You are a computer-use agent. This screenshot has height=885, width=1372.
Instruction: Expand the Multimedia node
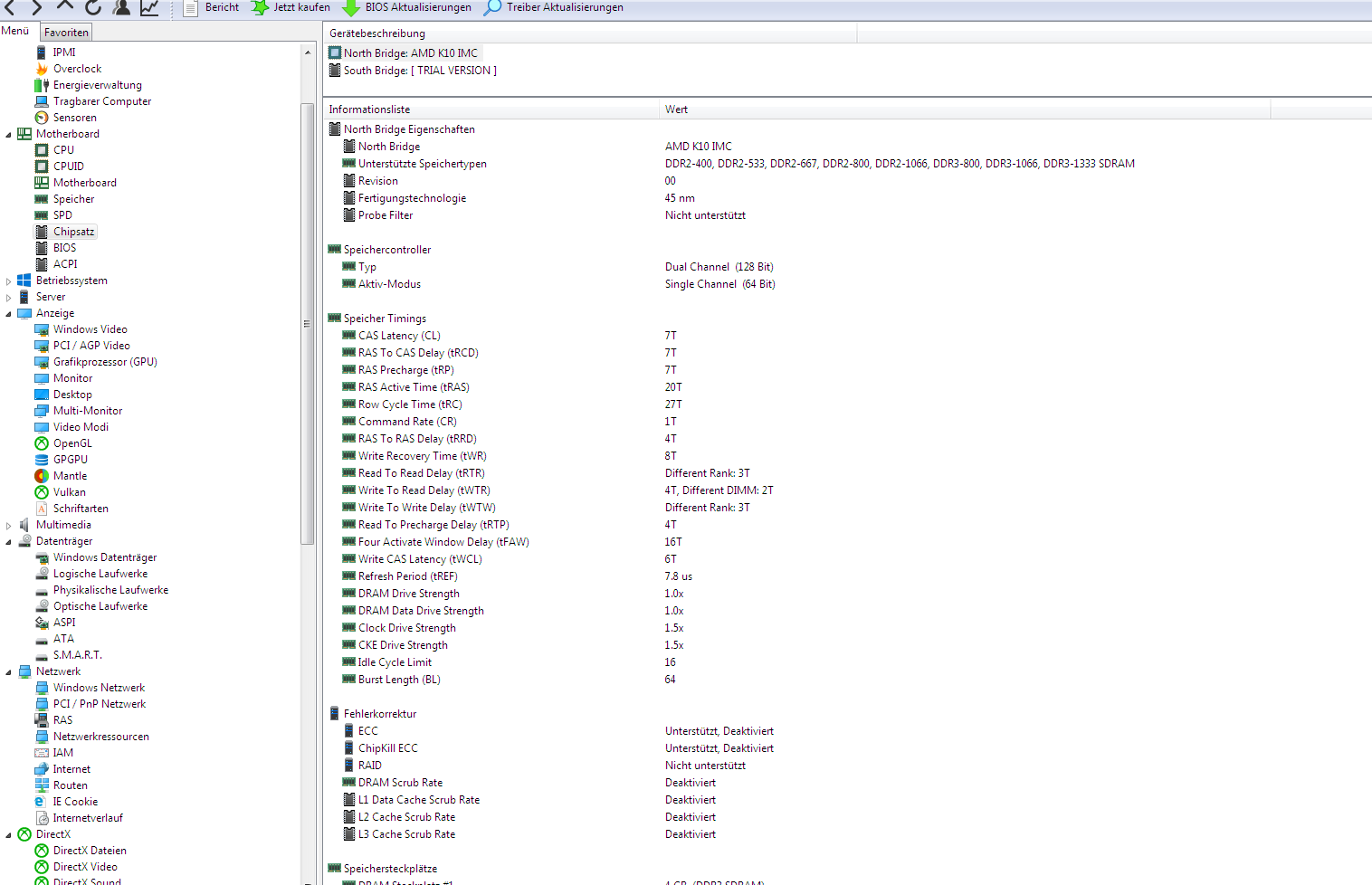[9, 525]
